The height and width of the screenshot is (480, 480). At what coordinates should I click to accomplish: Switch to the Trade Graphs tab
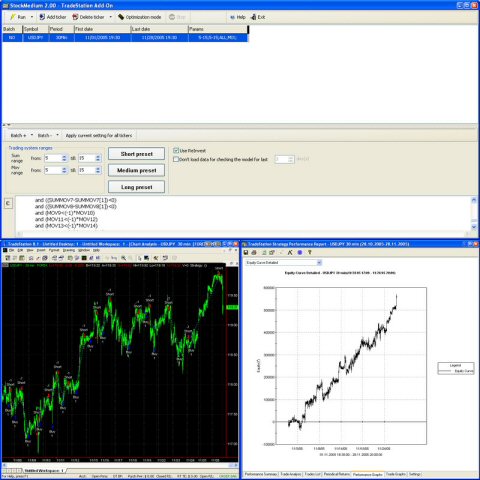396,474
